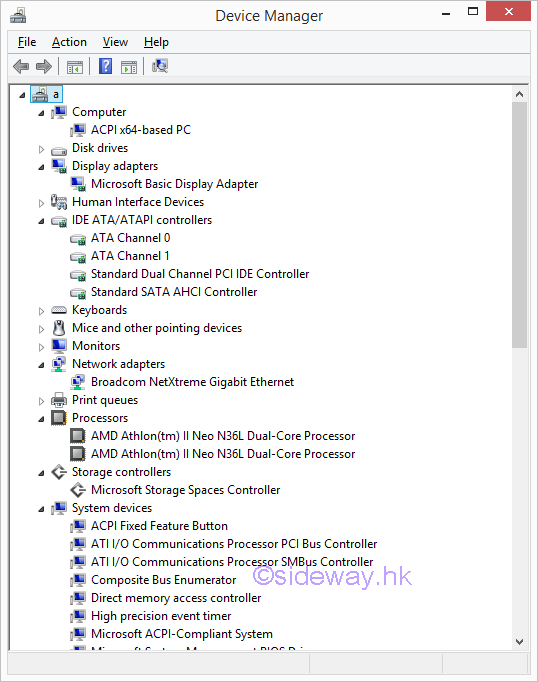Select the Microsoft Basic Display Adapter icon

coord(78,184)
